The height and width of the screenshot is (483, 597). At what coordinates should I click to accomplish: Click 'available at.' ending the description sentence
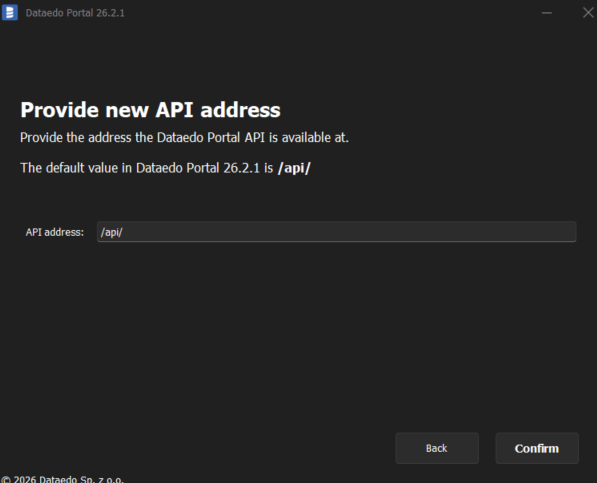pos(315,137)
